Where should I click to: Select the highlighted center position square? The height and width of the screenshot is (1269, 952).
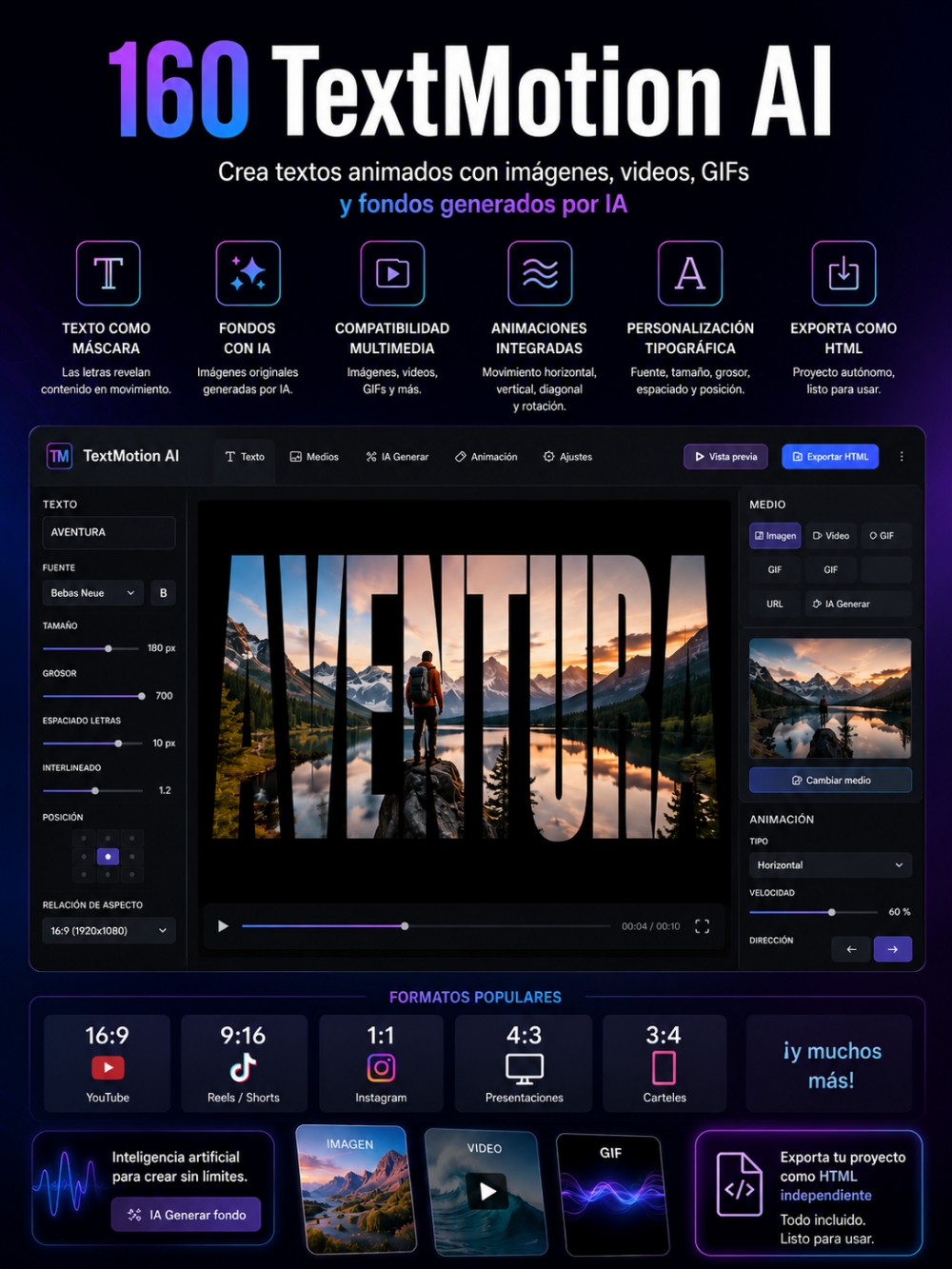(108, 857)
